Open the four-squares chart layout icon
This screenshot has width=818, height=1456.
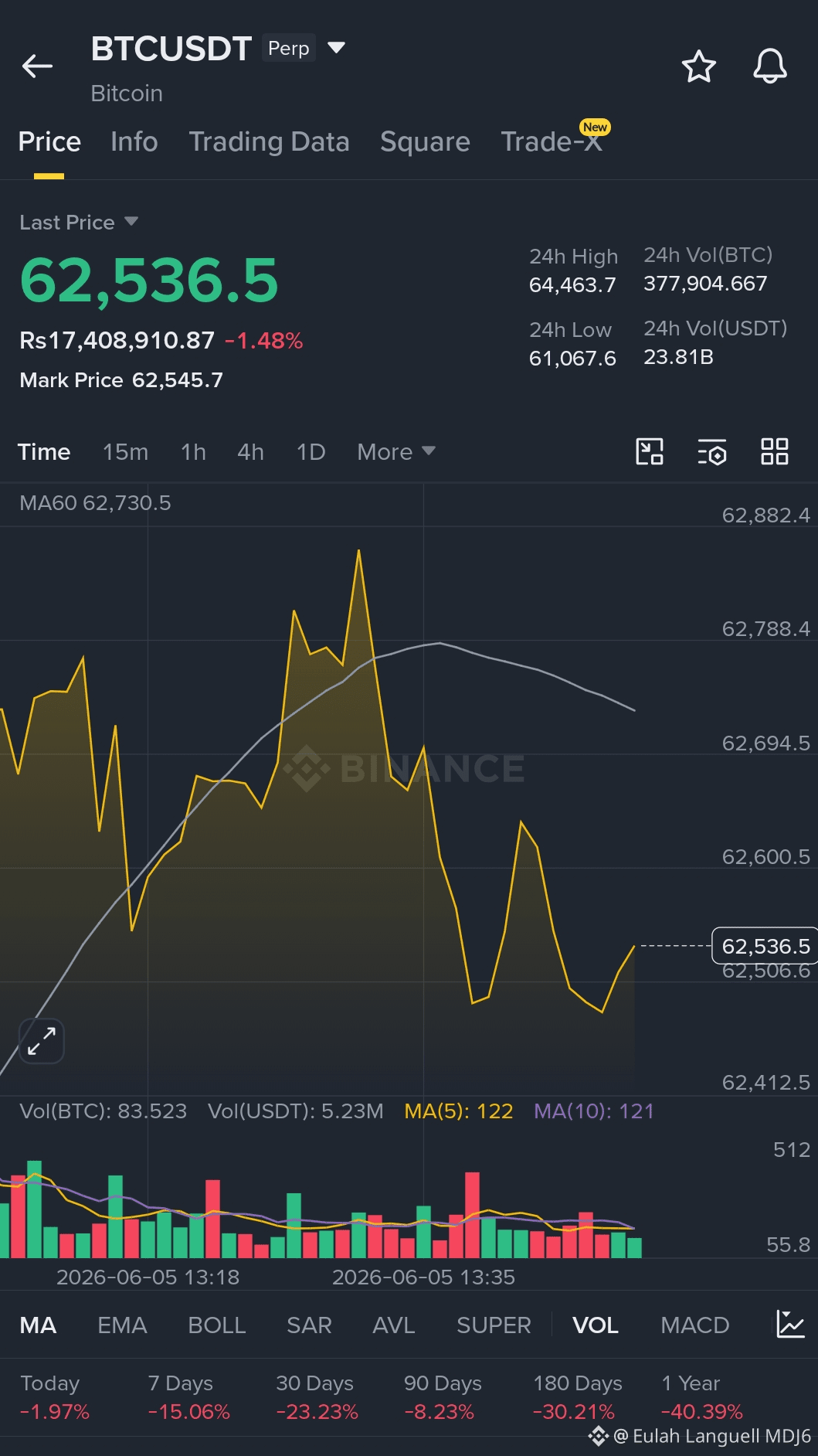point(775,451)
